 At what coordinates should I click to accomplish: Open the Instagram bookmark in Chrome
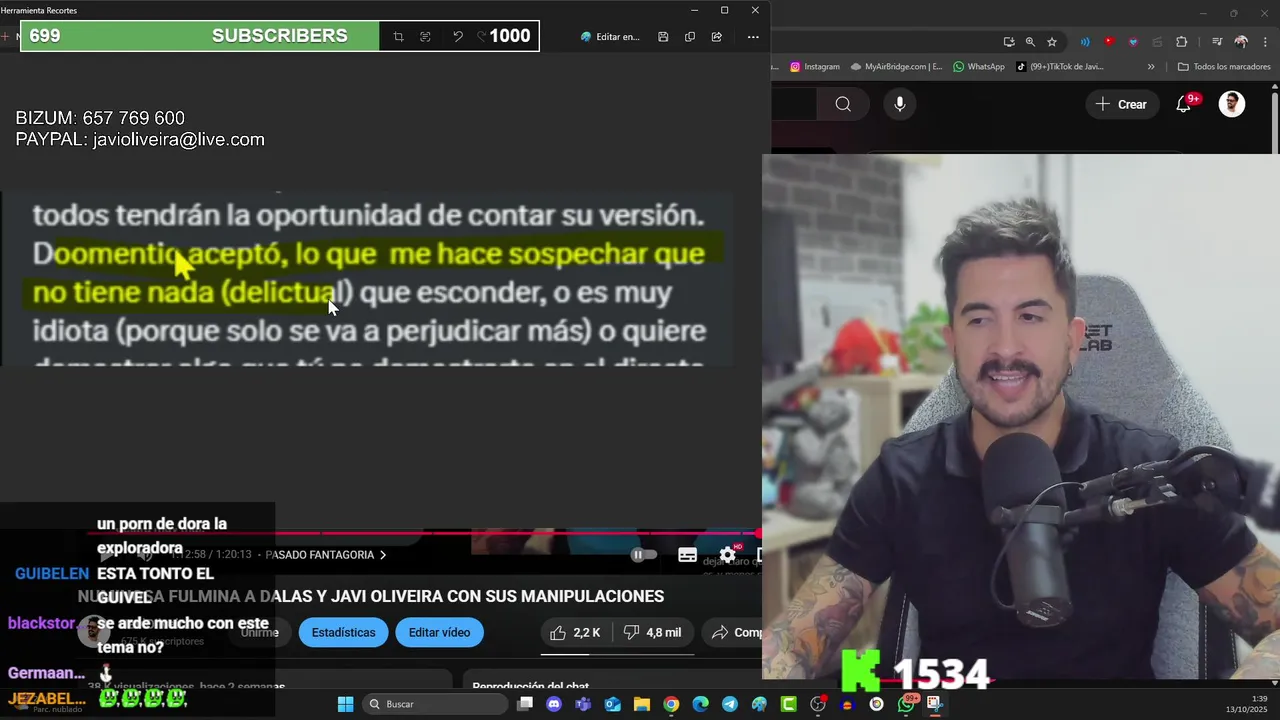tap(815, 67)
